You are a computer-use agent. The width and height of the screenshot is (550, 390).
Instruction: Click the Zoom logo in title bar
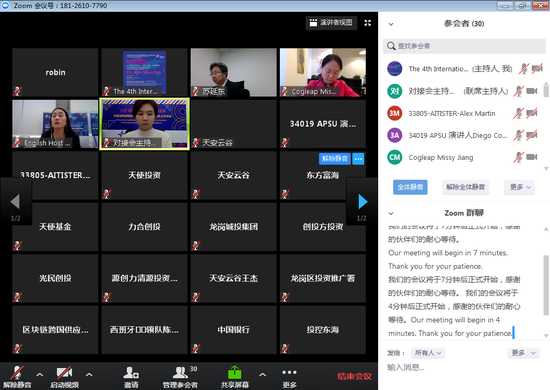(6, 6)
